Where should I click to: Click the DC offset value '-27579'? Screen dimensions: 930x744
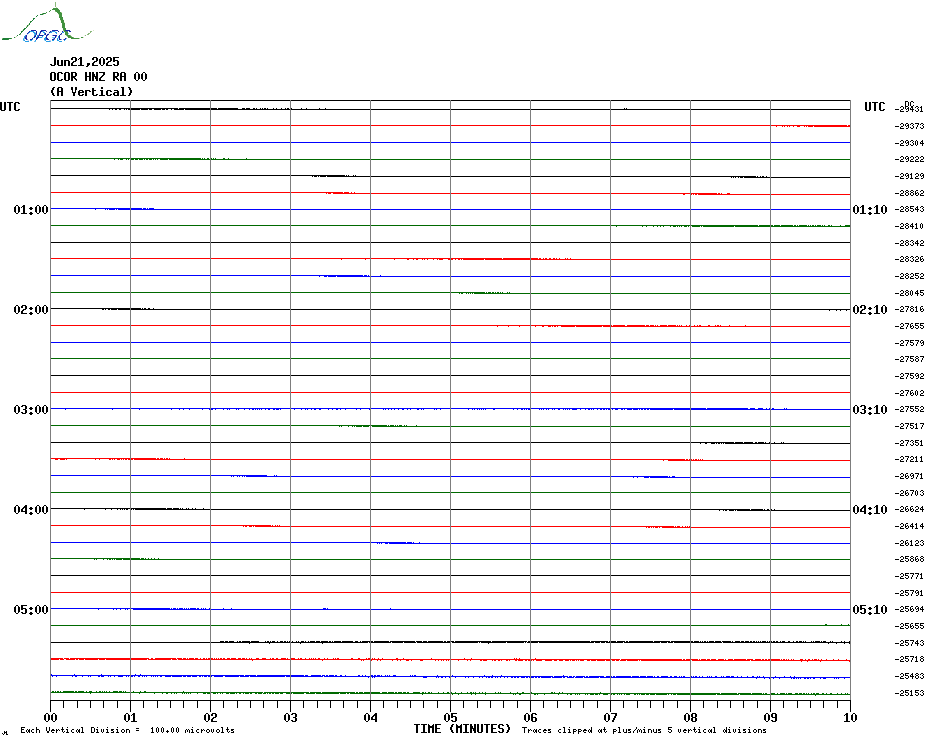[x=909, y=343]
